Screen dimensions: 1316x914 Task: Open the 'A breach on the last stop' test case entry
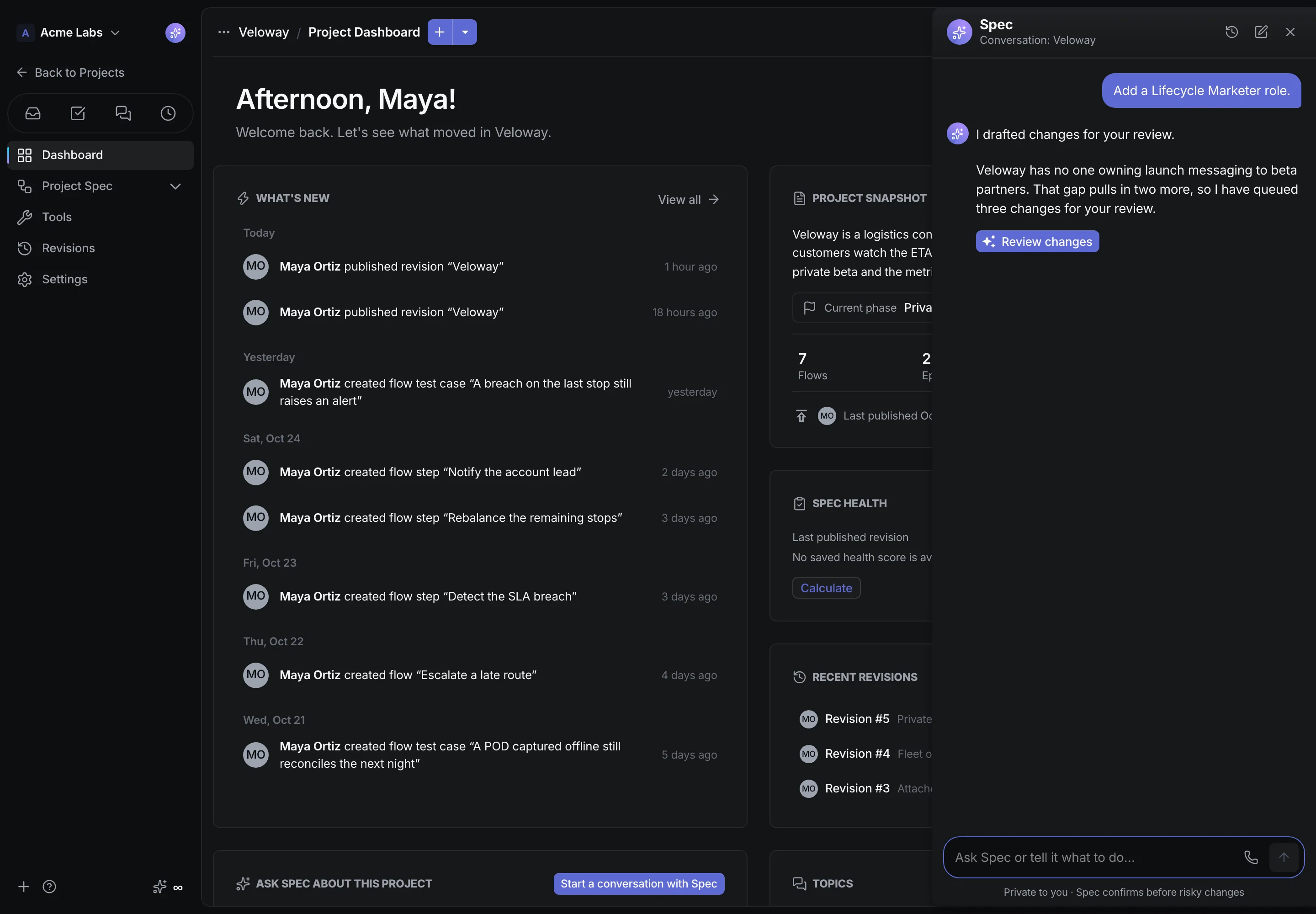(480, 392)
